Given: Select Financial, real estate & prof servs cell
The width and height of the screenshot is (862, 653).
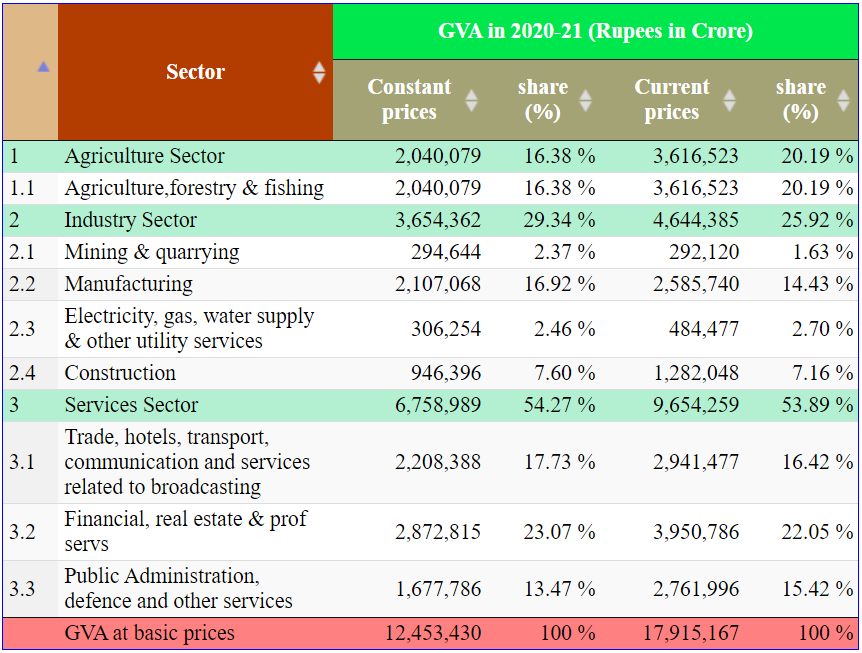Looking at the screenshot, I should 185,531.
